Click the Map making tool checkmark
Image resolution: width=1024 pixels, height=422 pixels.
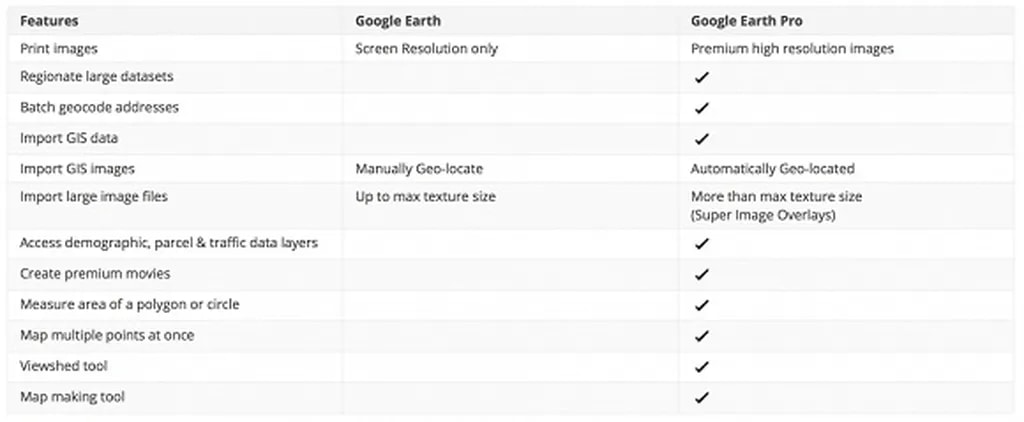[x=701, y=398]
